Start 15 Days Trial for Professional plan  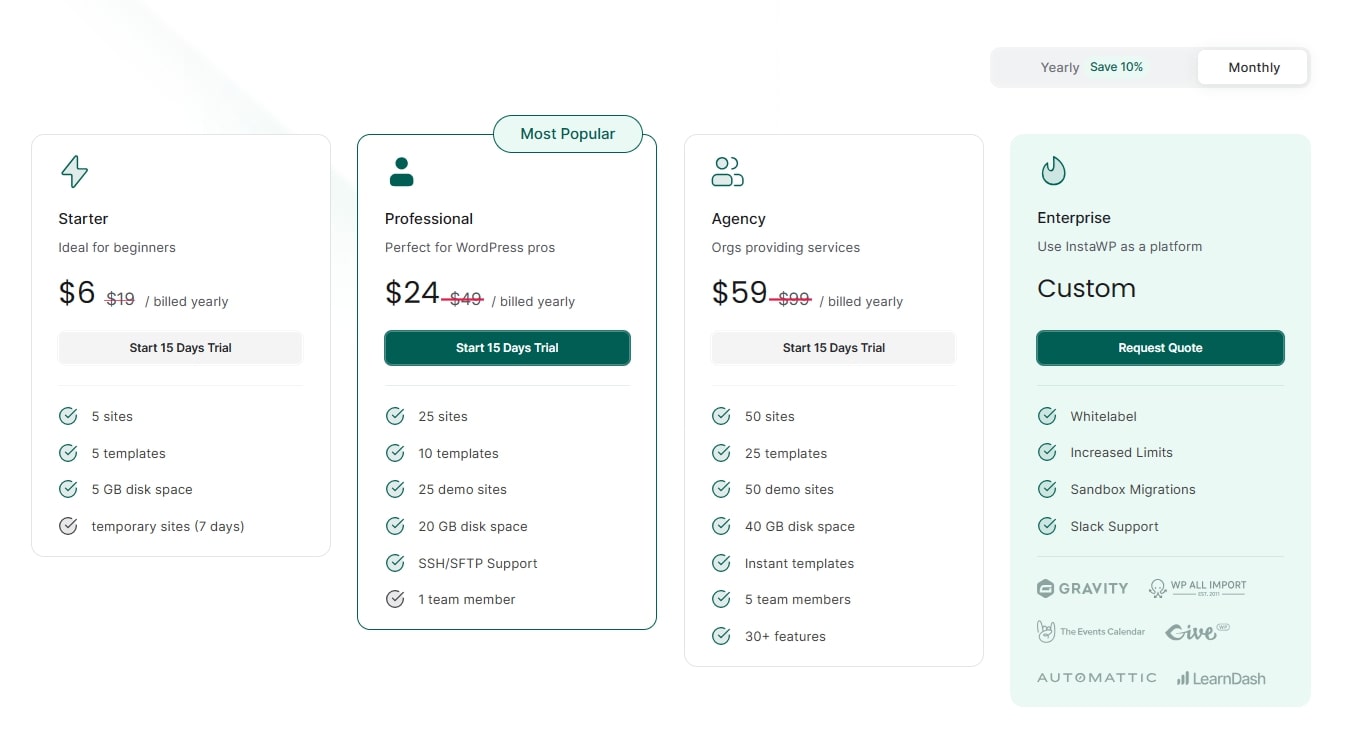point(507,348)
